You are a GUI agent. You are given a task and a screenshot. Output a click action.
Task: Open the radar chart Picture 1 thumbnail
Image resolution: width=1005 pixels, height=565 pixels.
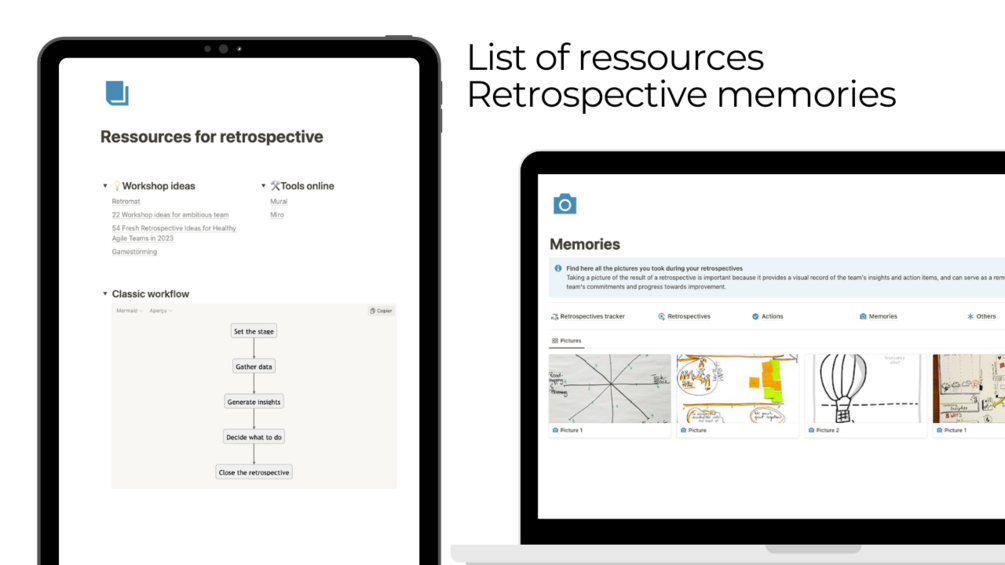[x=610, y=388]
